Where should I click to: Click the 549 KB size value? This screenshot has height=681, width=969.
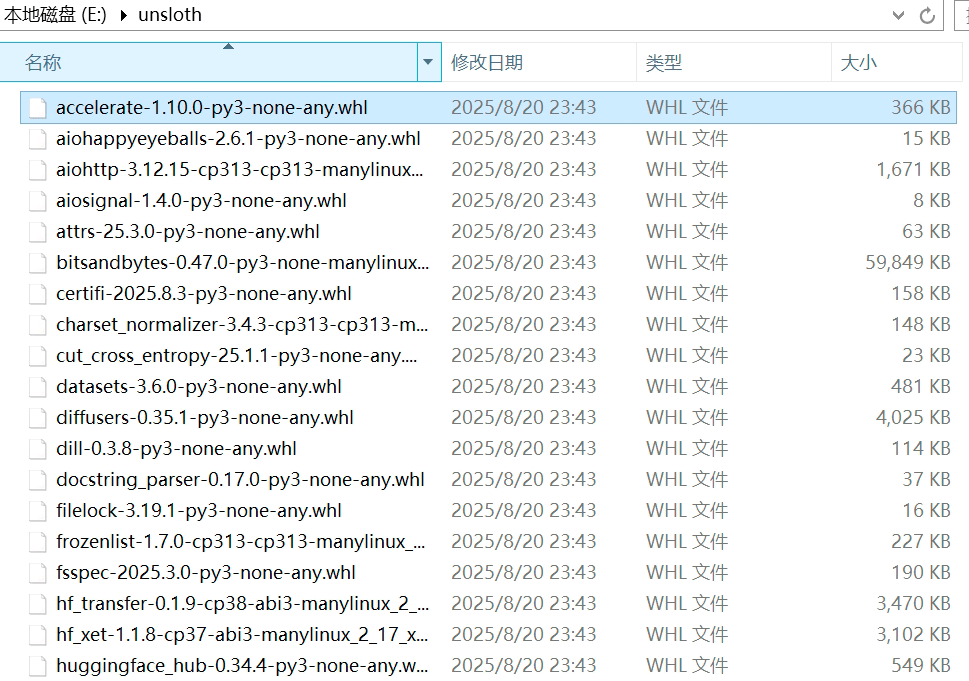coord(921,666)
